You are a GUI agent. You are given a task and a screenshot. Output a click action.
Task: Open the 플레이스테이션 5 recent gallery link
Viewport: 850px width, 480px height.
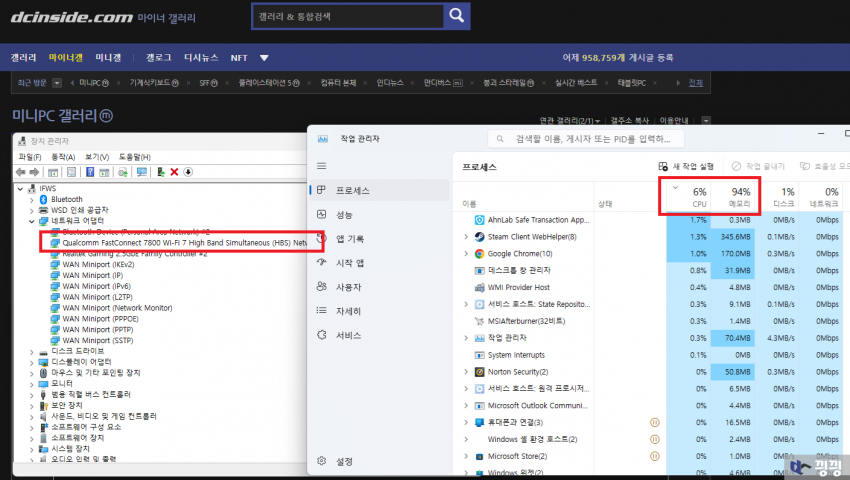coord(269,83)
